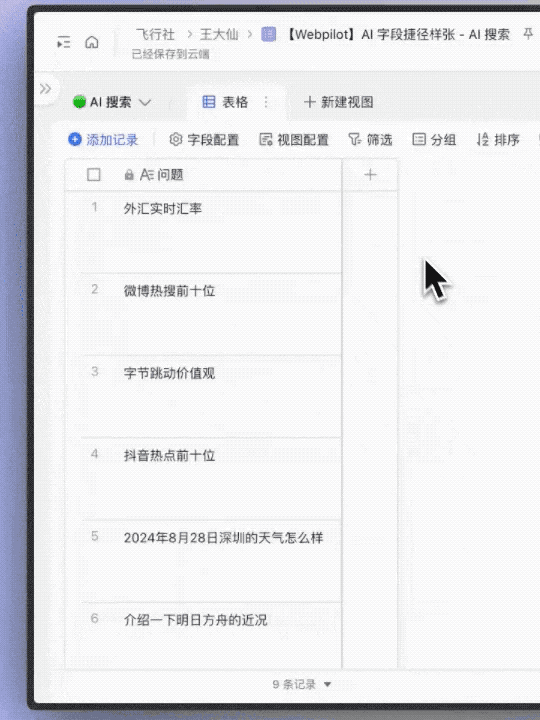Open the 分组 grouping option

point(434,140)
